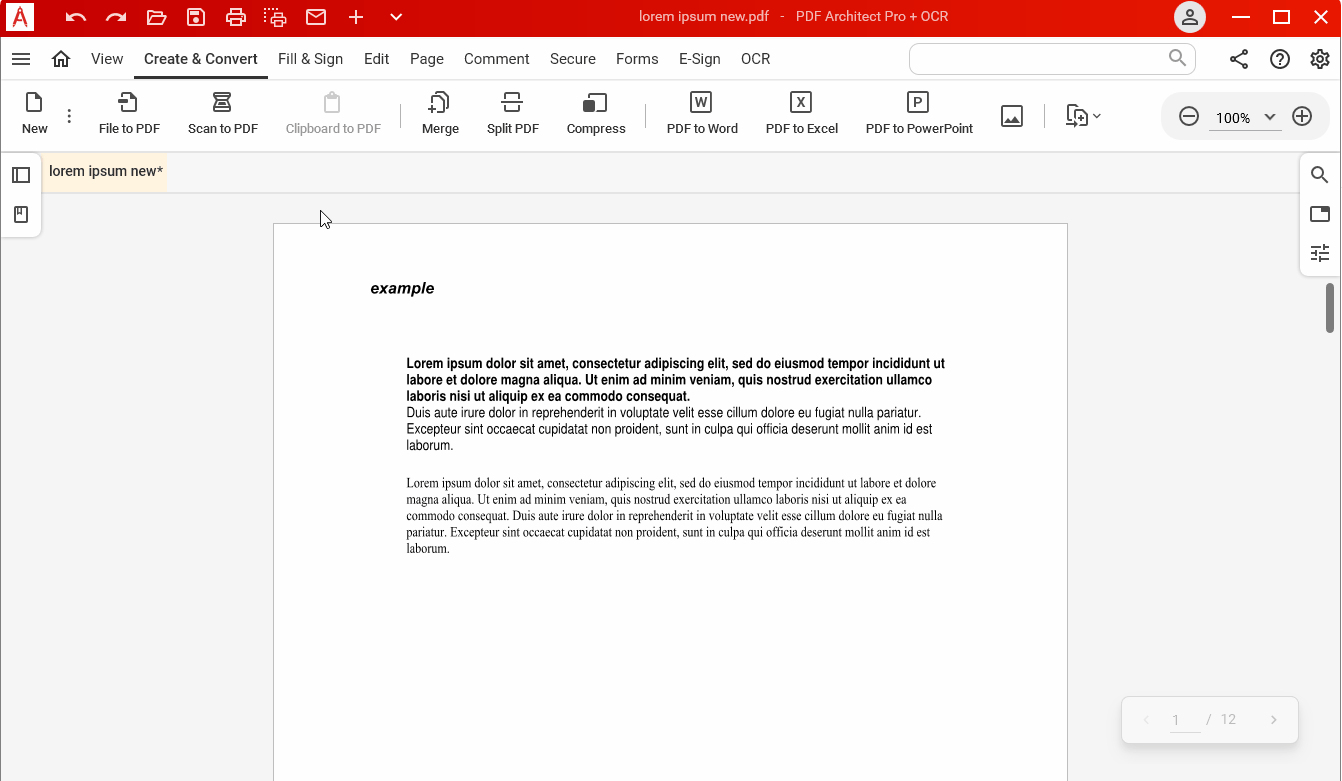Create a New PDF document
The image size is (1342, 781).
35,114
